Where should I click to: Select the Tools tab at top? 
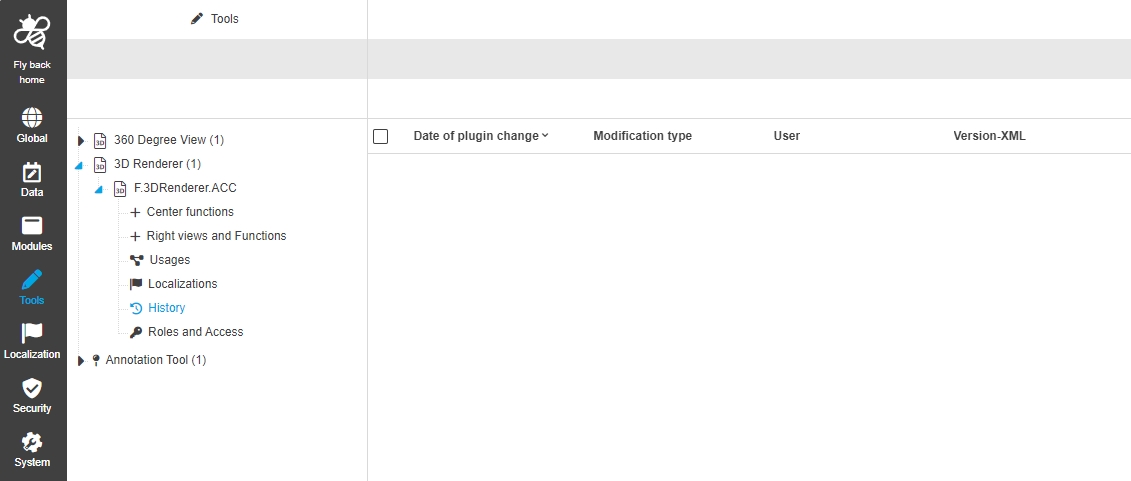click(216, 19)
